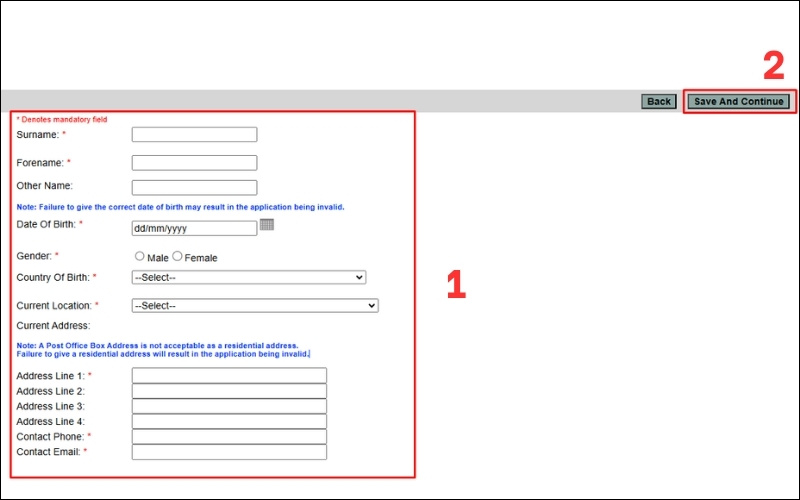Select the Other Name text field
This screenshot has height=500, width=800.
point(194,187)
